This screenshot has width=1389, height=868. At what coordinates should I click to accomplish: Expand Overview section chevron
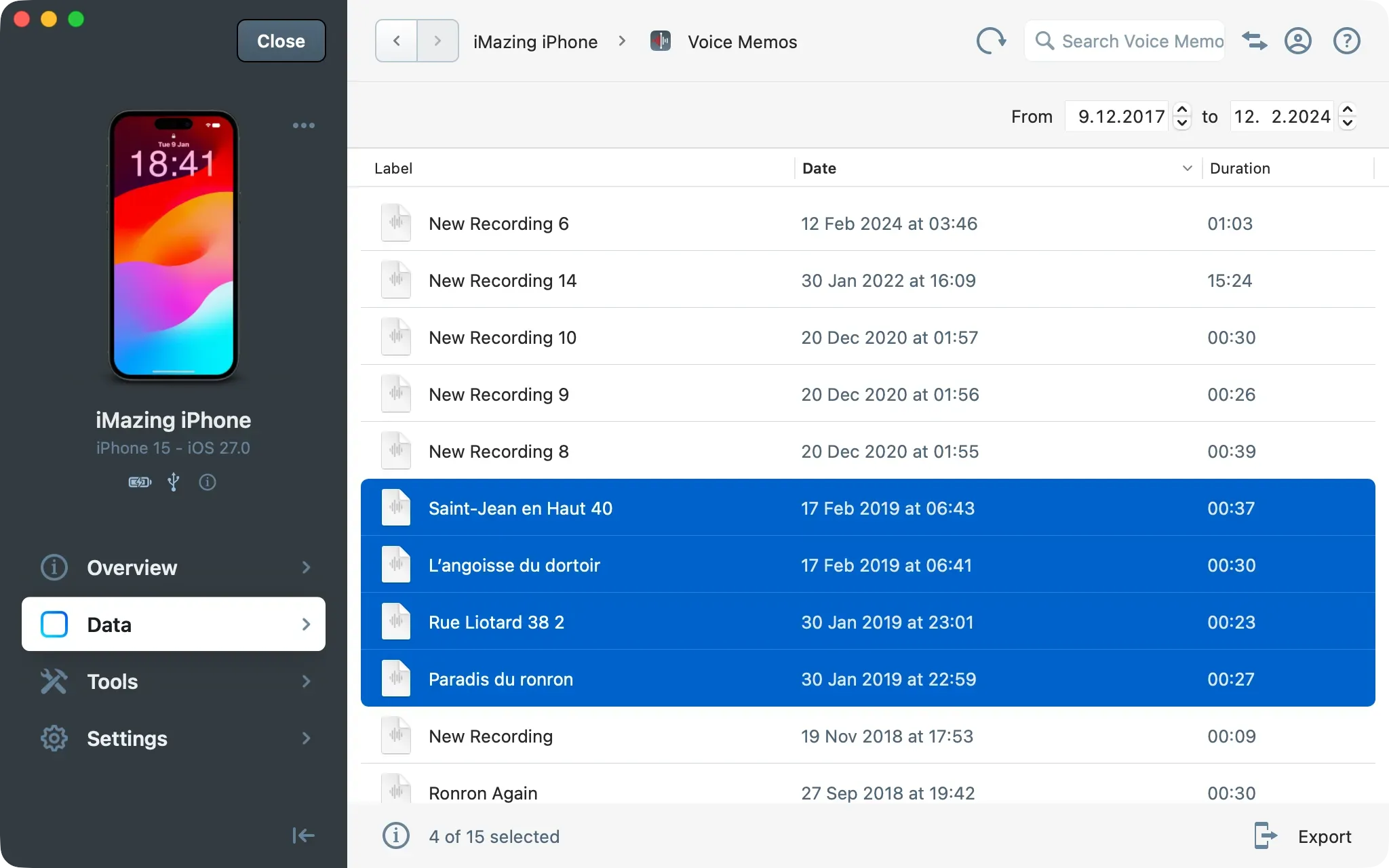click(x=307, y=567)
